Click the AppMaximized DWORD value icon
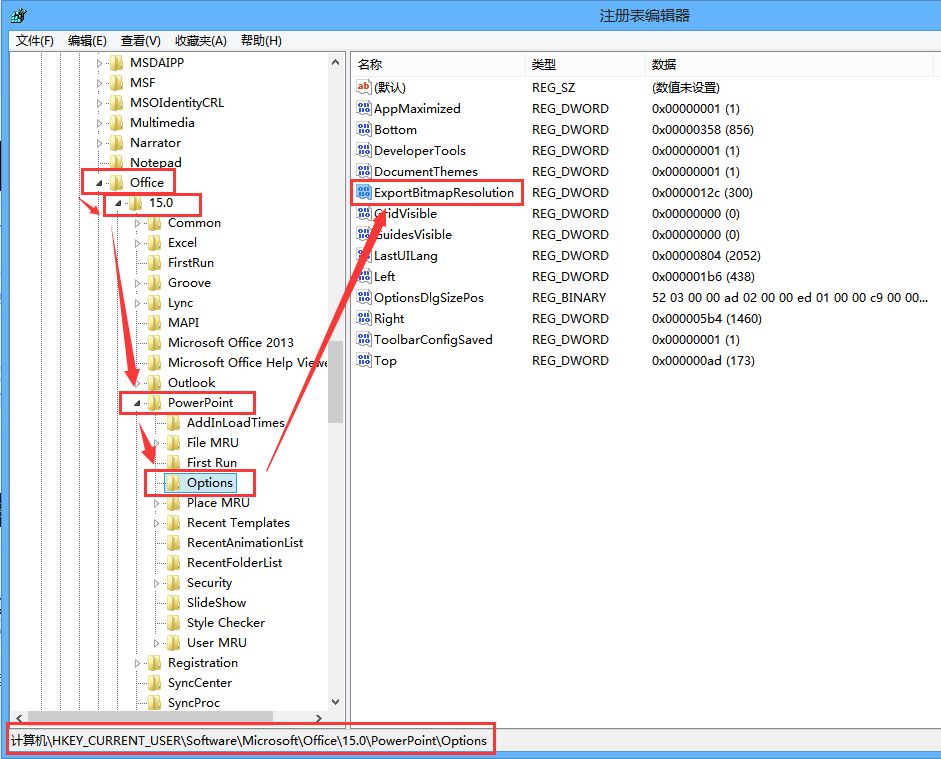 pos(364,108)
